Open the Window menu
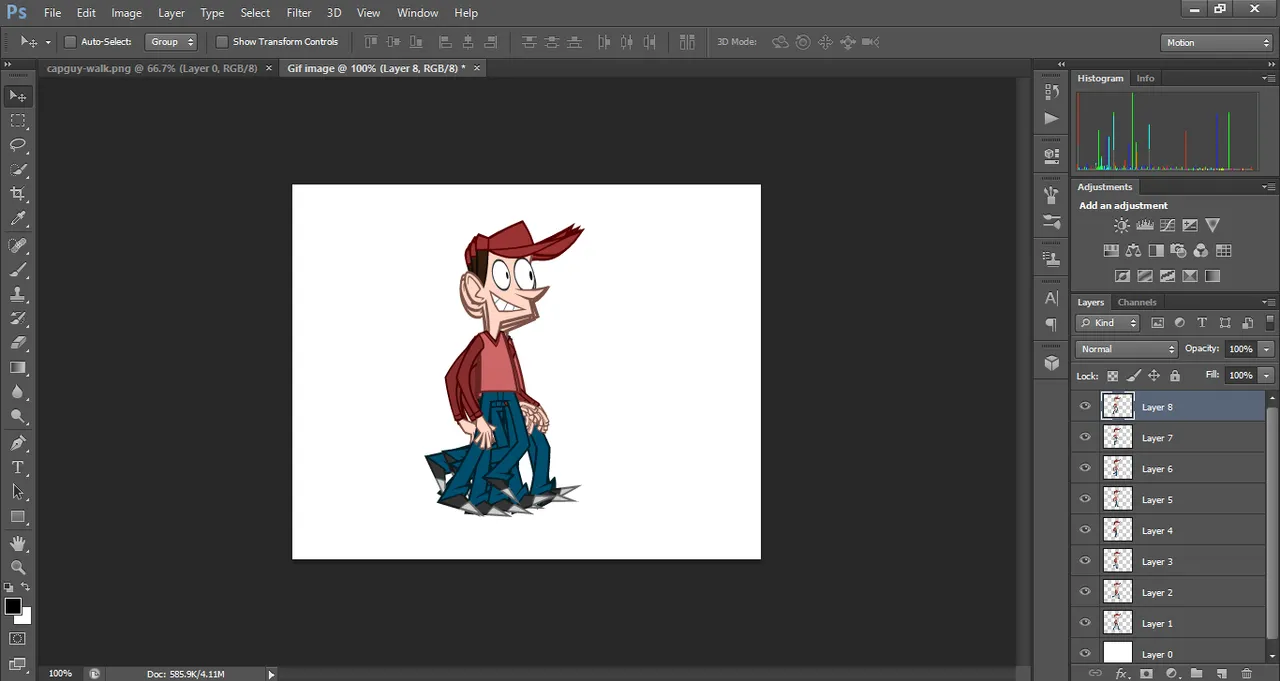 pyautogui.click(x=418, y=13)
